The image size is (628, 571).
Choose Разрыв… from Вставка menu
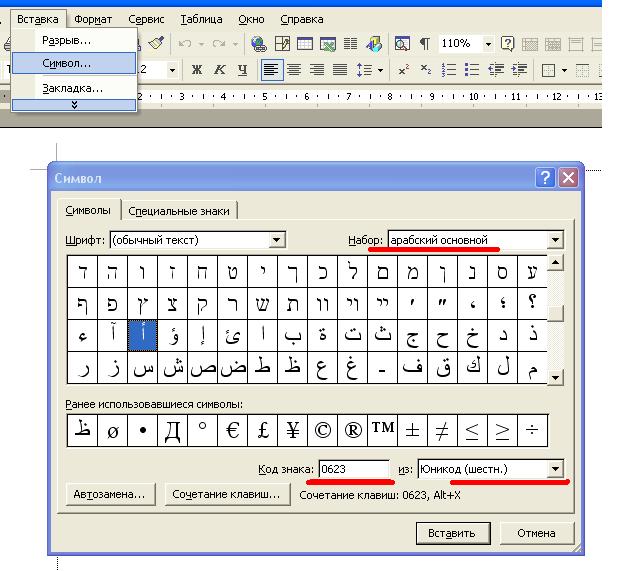[74, 40]
